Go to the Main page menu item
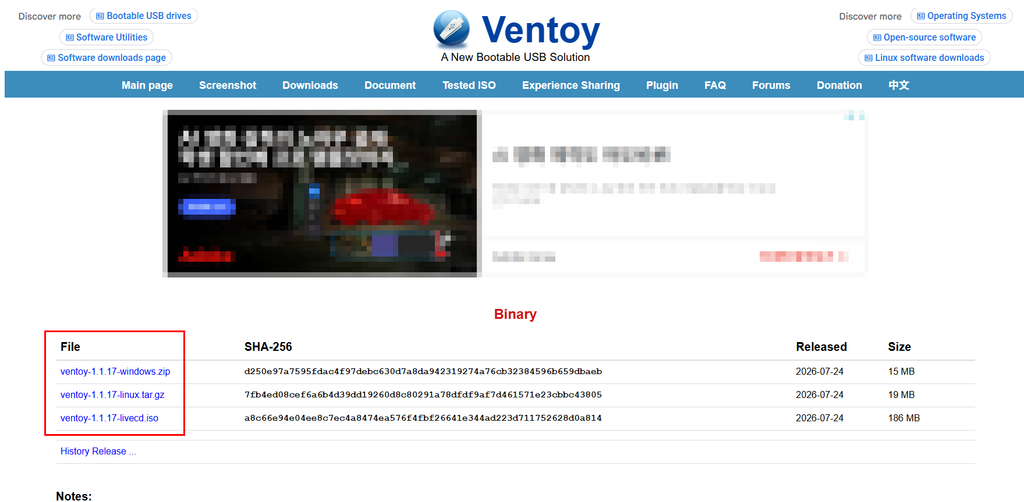Image resolution: width=1024 pixels, height=502 pixels. point(147,85)
